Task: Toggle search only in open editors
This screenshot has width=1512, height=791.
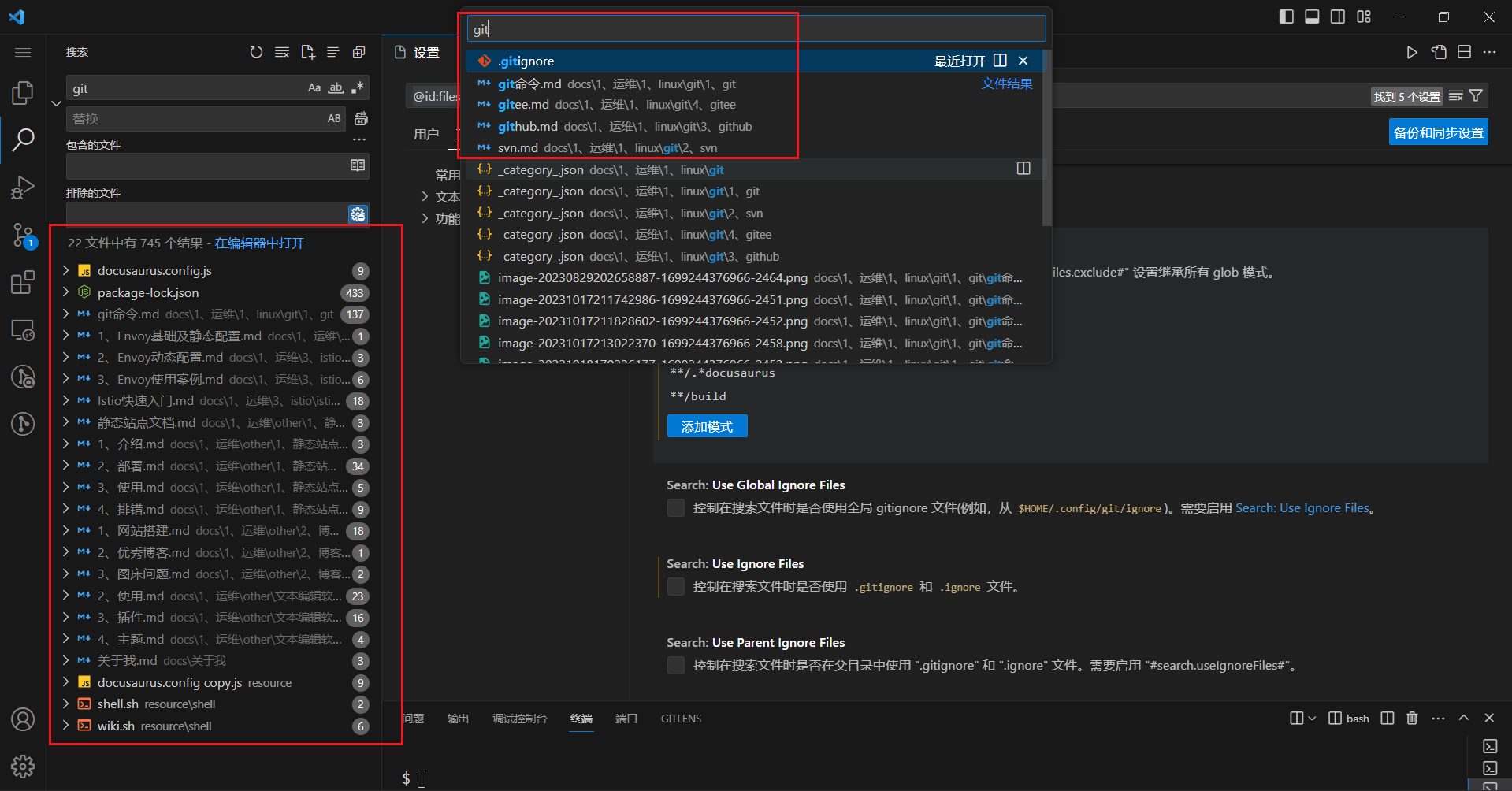Action: tap(358, 165)
